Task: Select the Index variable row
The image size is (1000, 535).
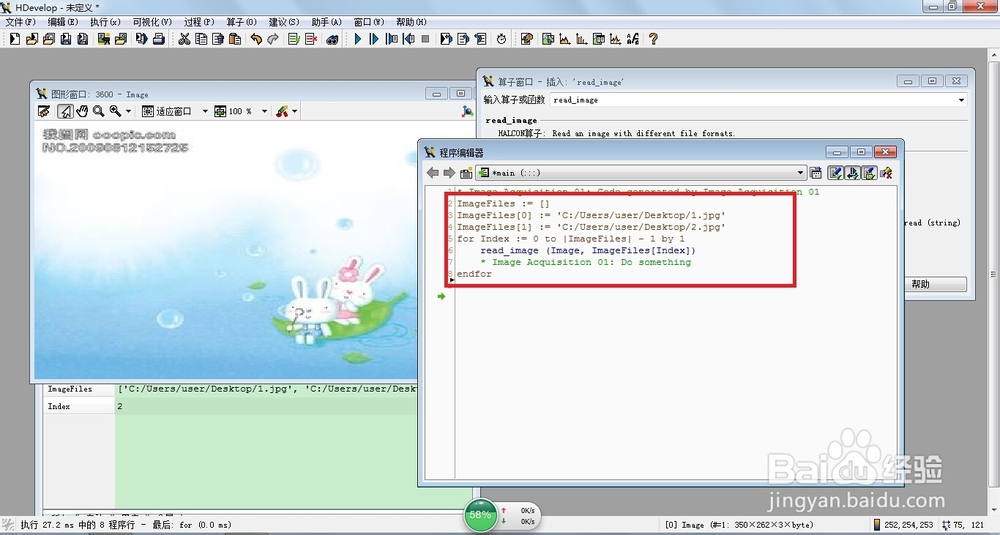Action: 231,406
